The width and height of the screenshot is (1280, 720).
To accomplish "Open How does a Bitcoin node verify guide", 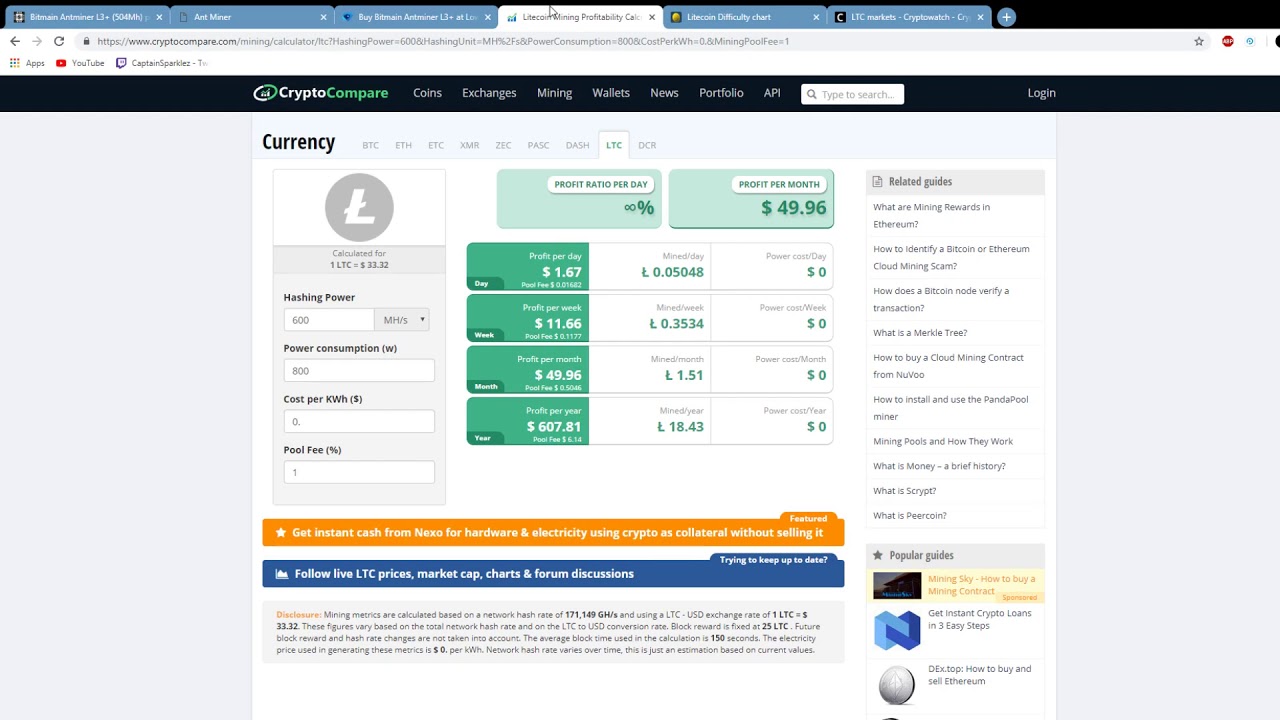I will 941,299.
